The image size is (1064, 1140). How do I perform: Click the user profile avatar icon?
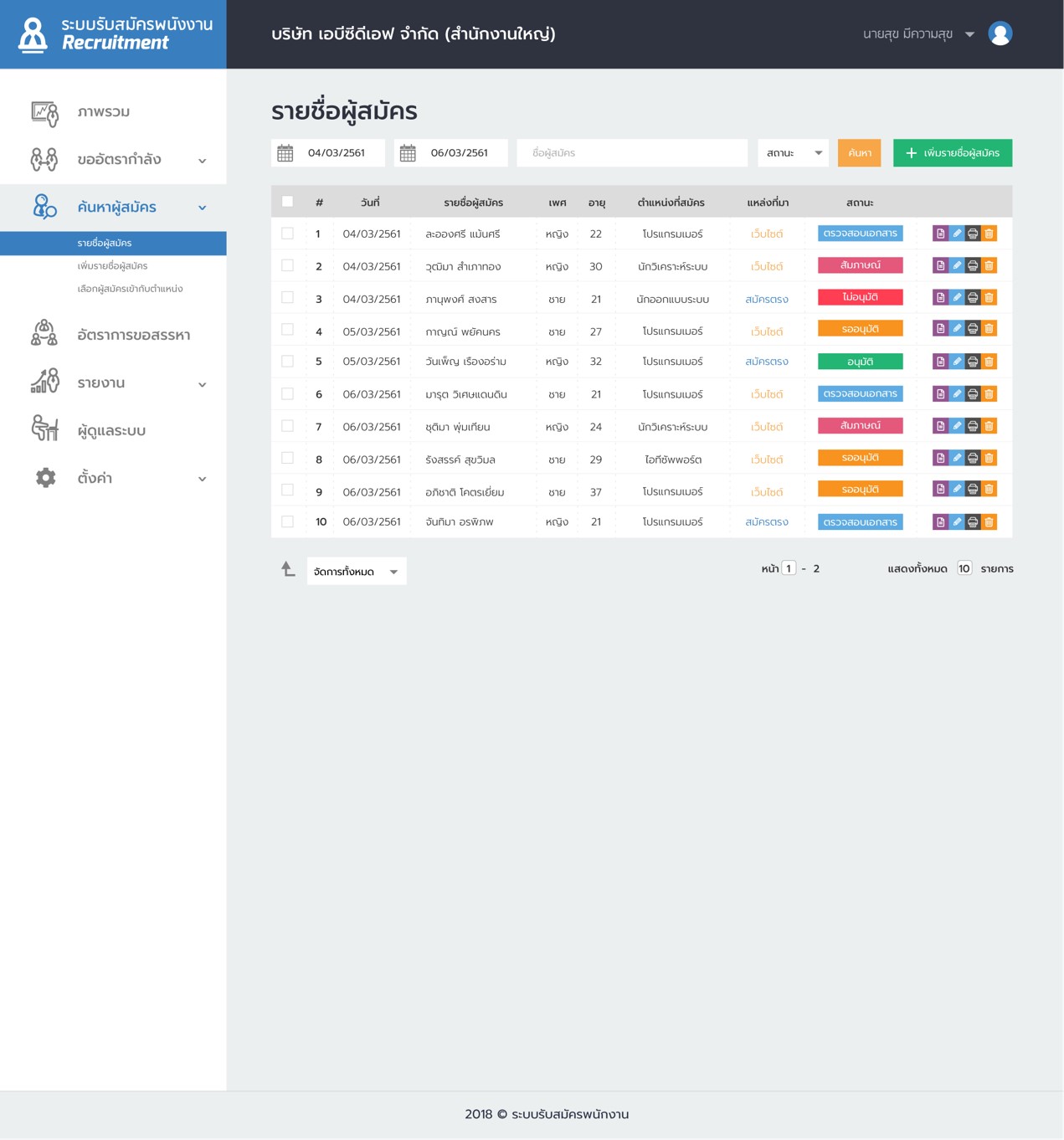[1000, 33]
